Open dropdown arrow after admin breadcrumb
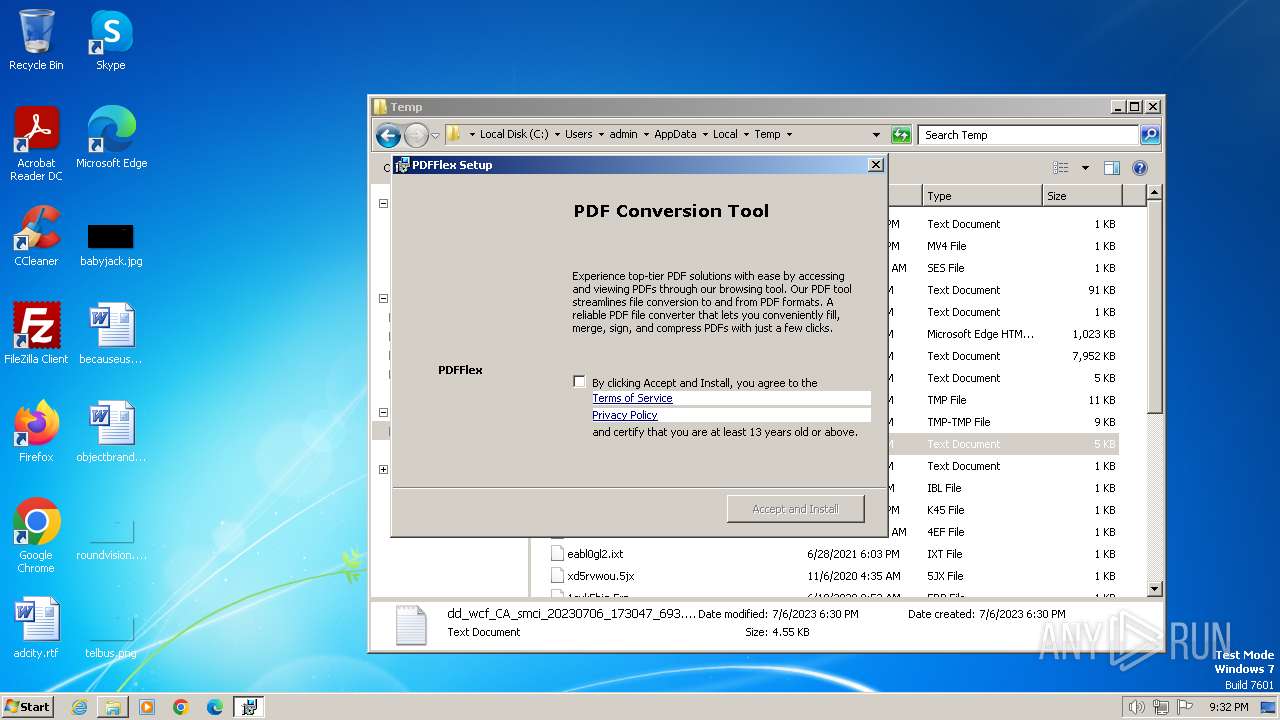The image size is (1280, 720). pos(646,135)
